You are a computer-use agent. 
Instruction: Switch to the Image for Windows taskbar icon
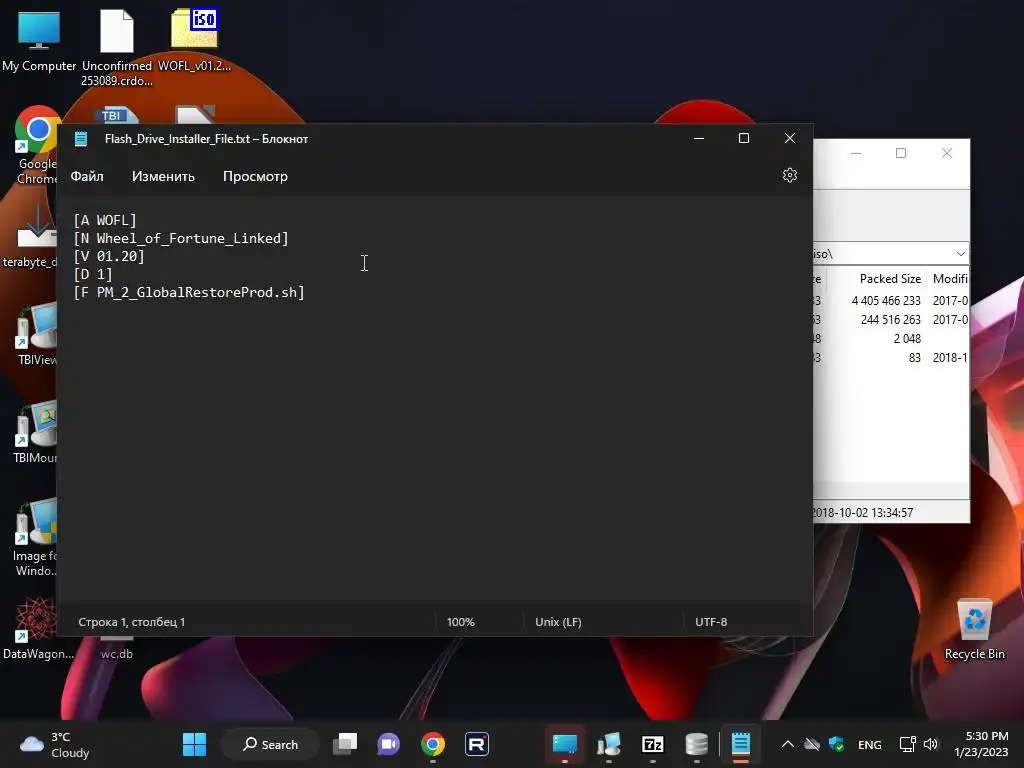coord(609,744)
